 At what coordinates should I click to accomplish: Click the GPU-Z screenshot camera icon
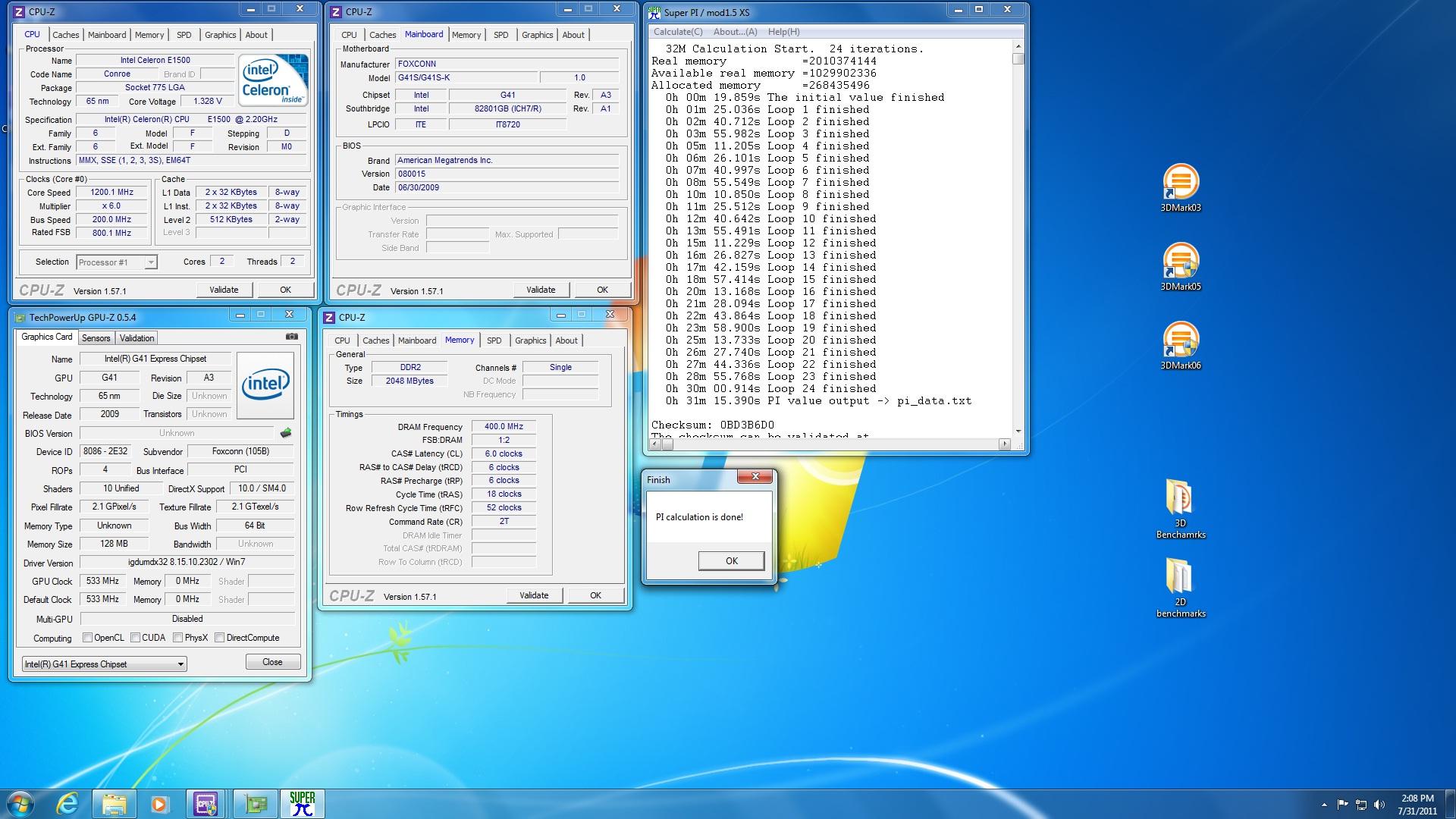(291, 337)
